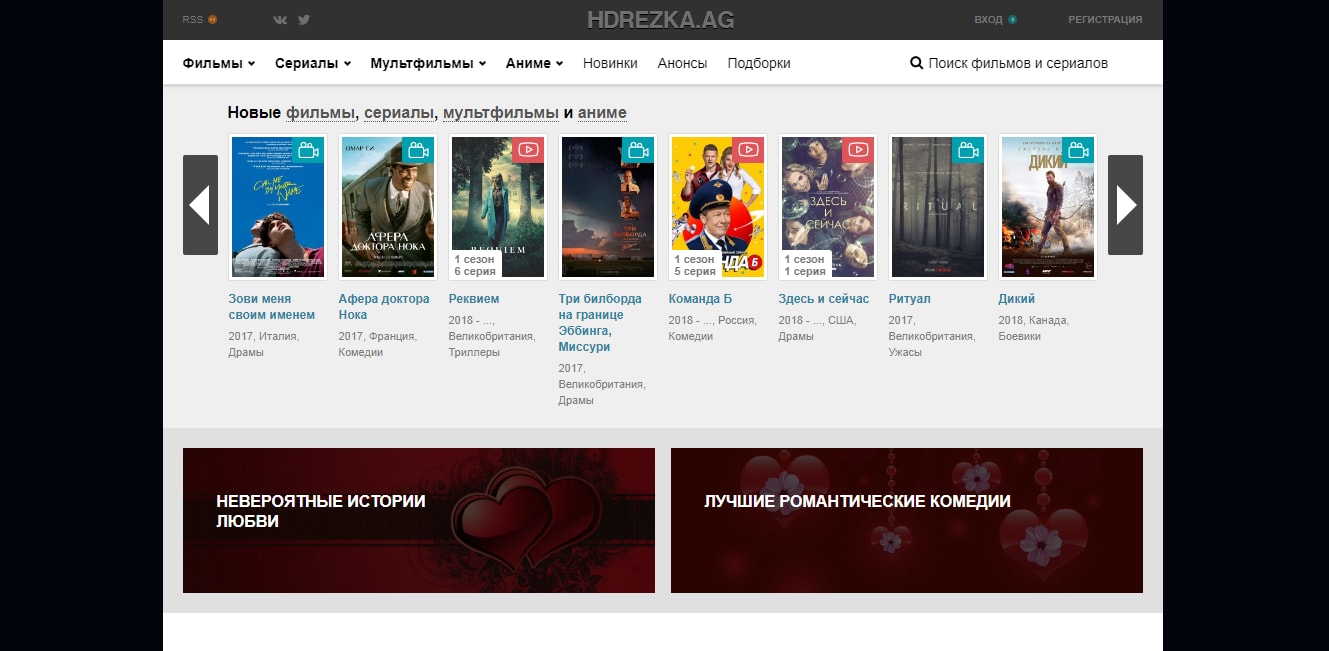Open the VK social icon

(280, 20)
